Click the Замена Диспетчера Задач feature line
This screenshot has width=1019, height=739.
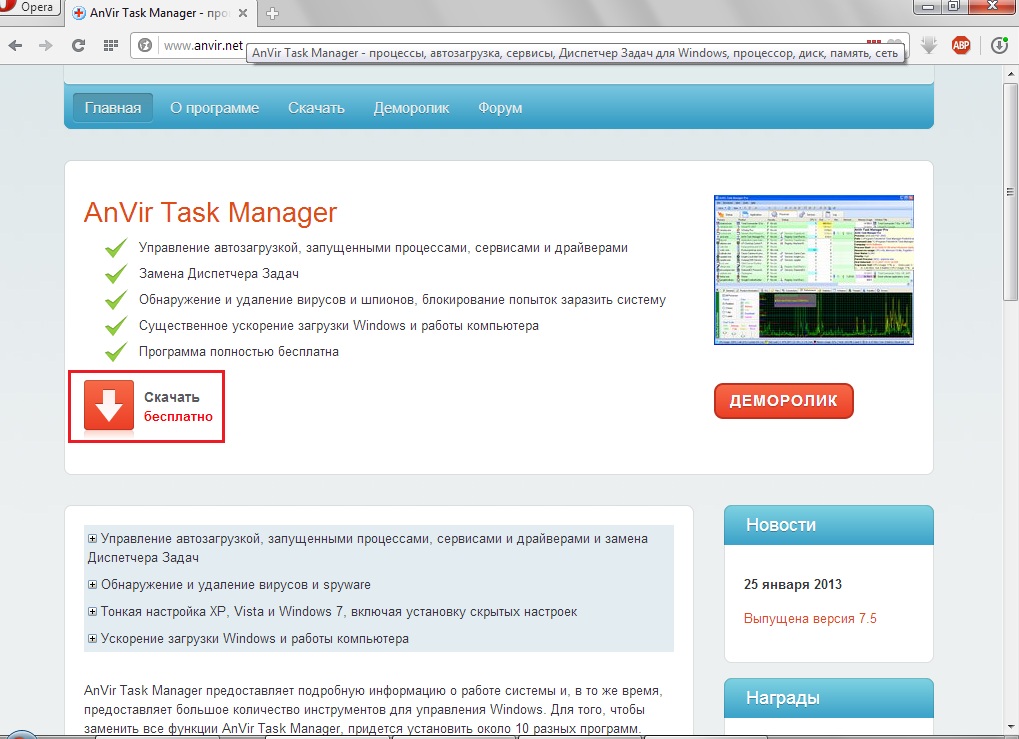[218, 274]
